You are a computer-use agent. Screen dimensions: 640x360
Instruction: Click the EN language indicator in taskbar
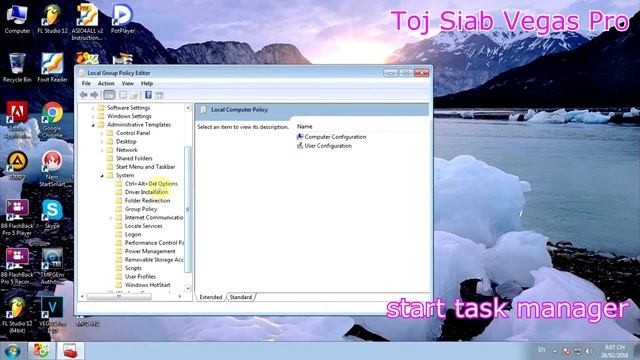coord(542,350)
